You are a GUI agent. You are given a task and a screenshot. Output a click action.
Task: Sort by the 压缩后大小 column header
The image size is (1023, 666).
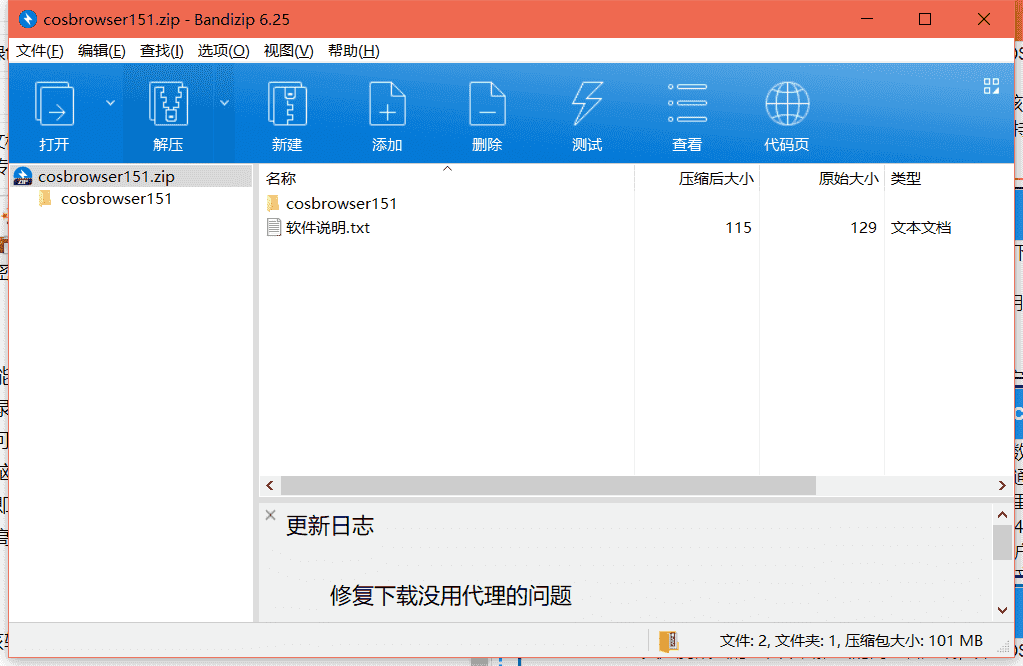tap(716, 178)
